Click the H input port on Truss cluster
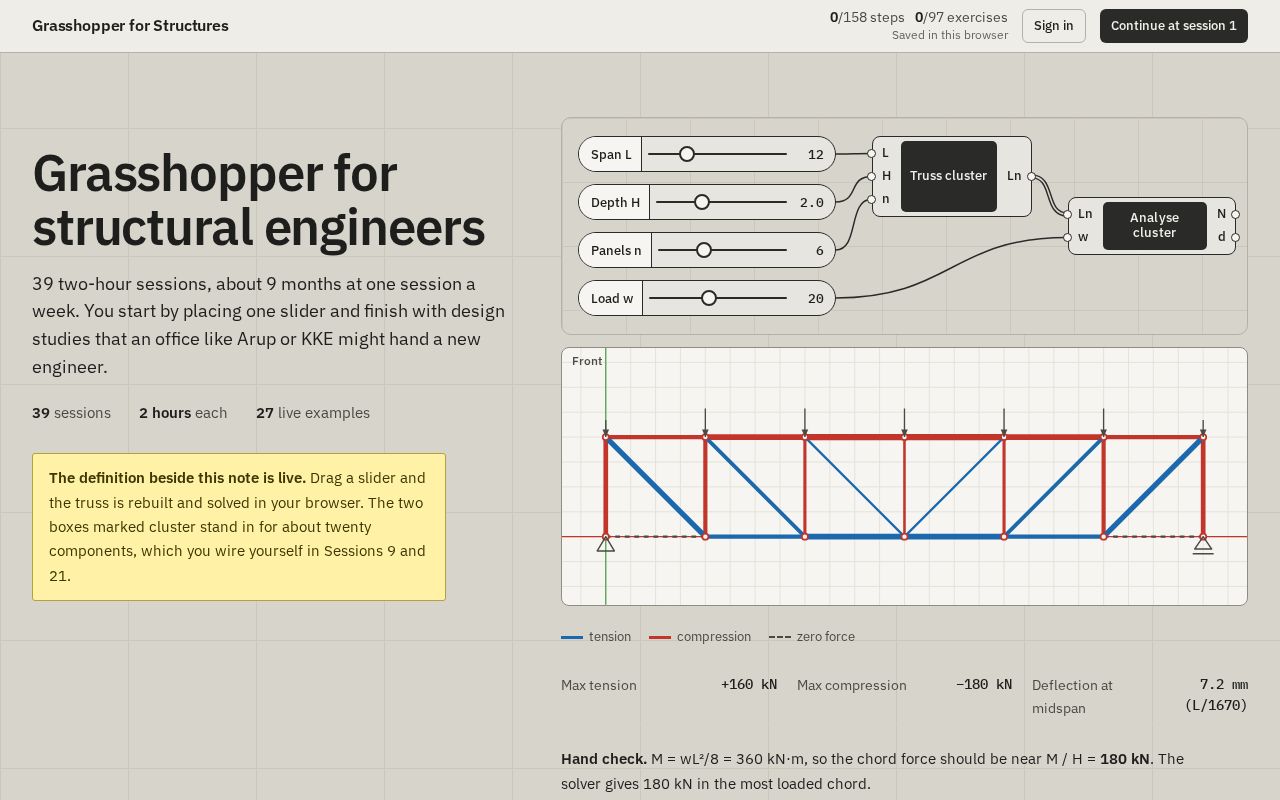 [x=872, y=176]
